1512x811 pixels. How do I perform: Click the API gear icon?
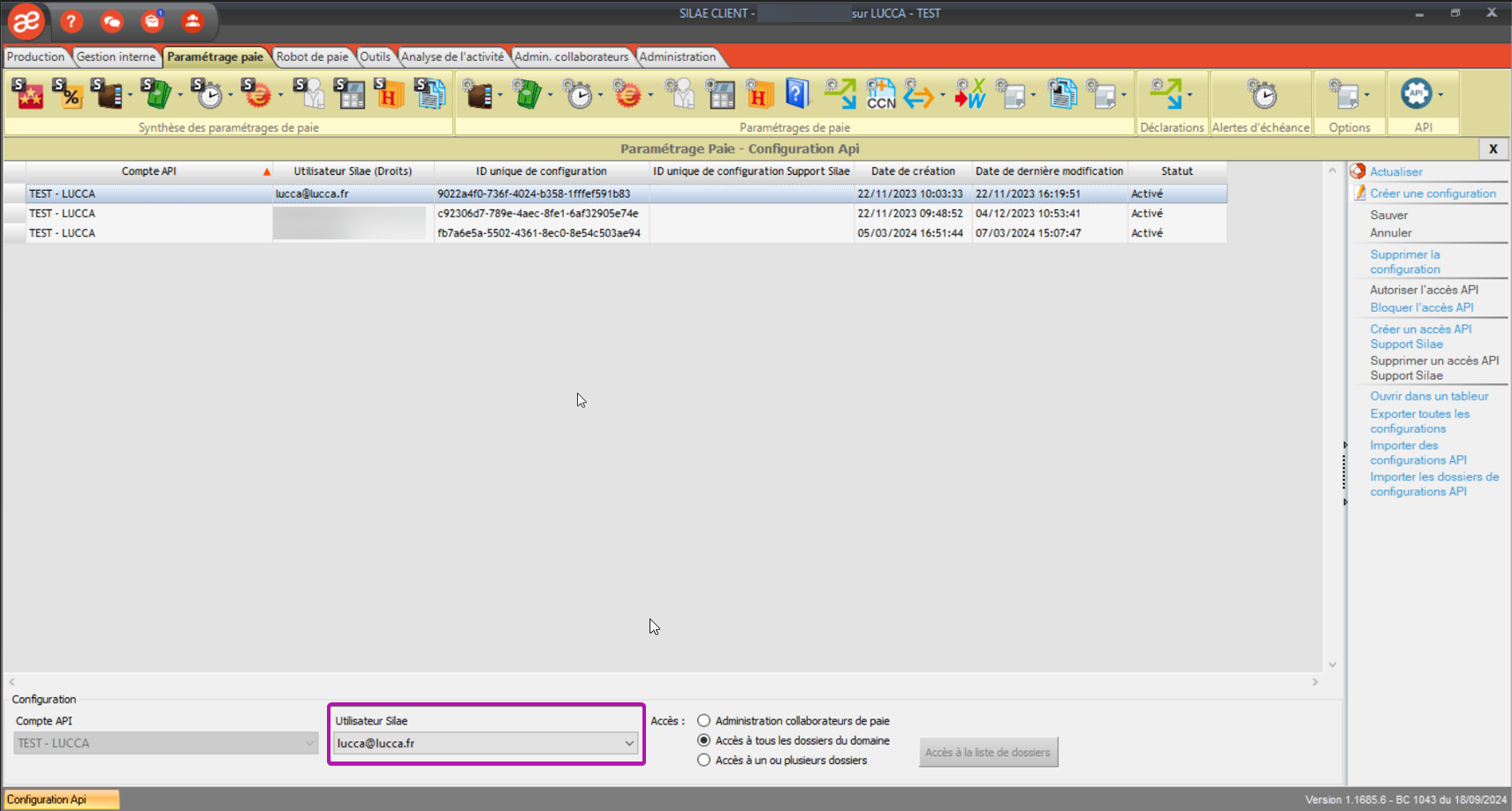coord(1417,94)
